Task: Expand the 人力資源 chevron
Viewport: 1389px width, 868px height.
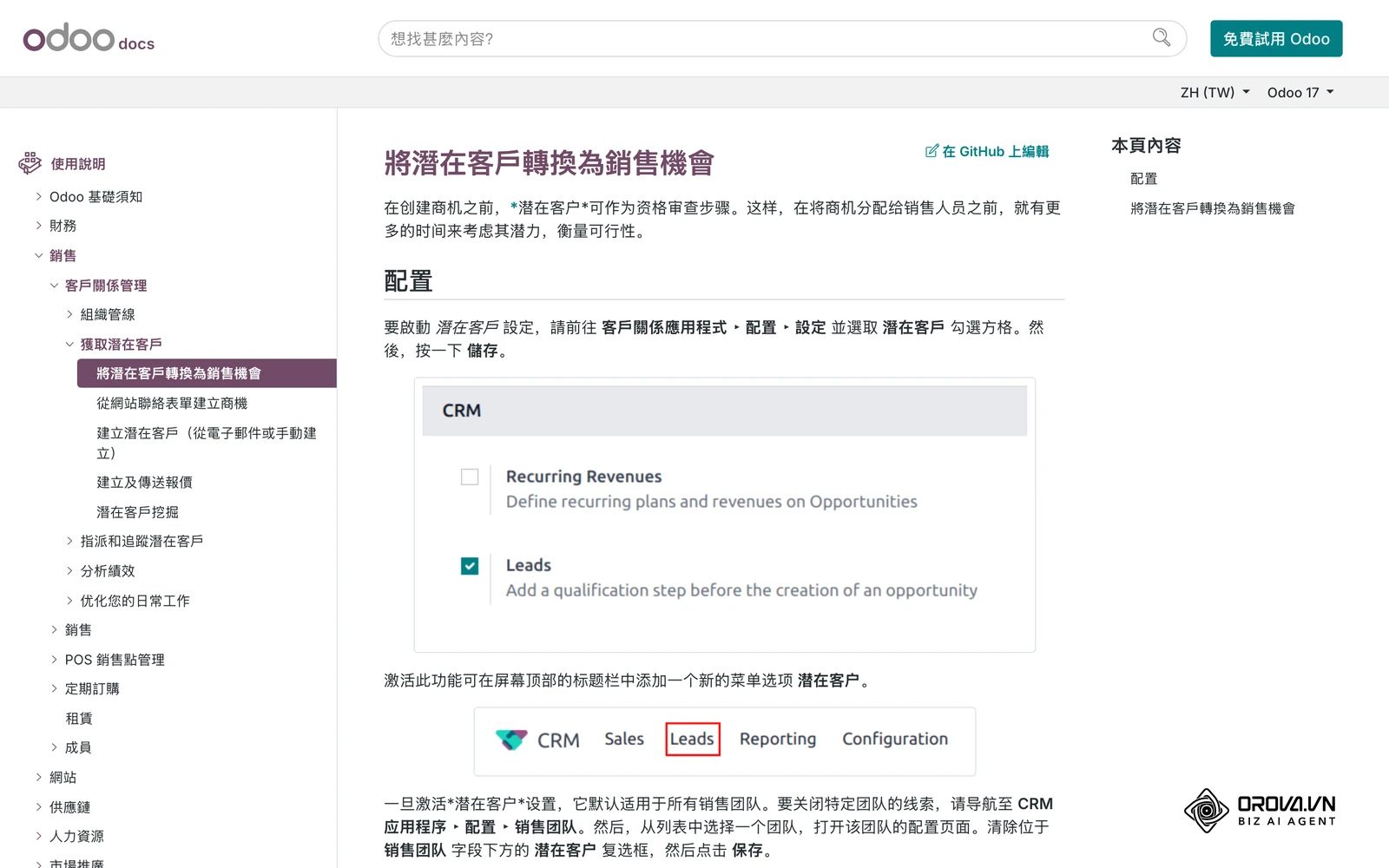Action: [x=39, y=836]
